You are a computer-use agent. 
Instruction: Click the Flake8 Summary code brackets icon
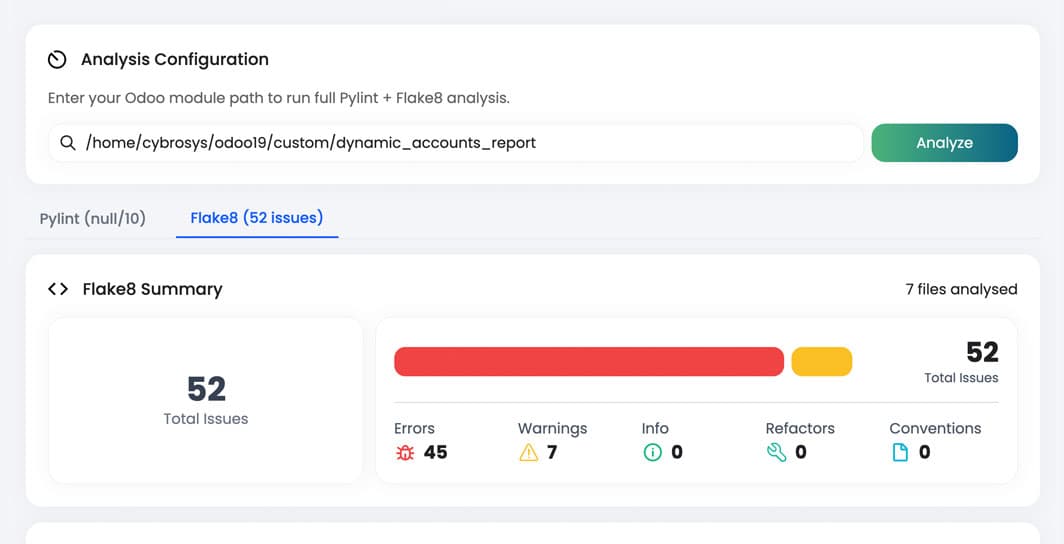58,289
